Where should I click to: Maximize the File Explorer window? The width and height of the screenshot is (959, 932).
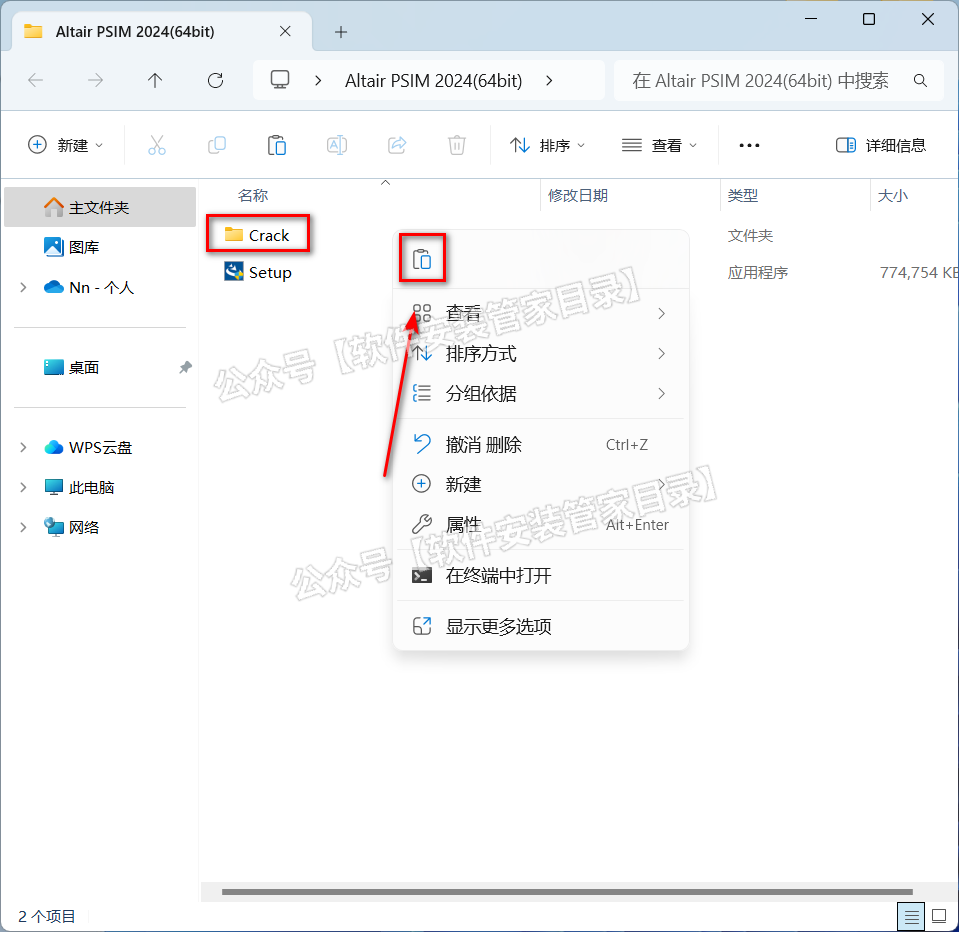pyautogui.click(x=868, y=19)
